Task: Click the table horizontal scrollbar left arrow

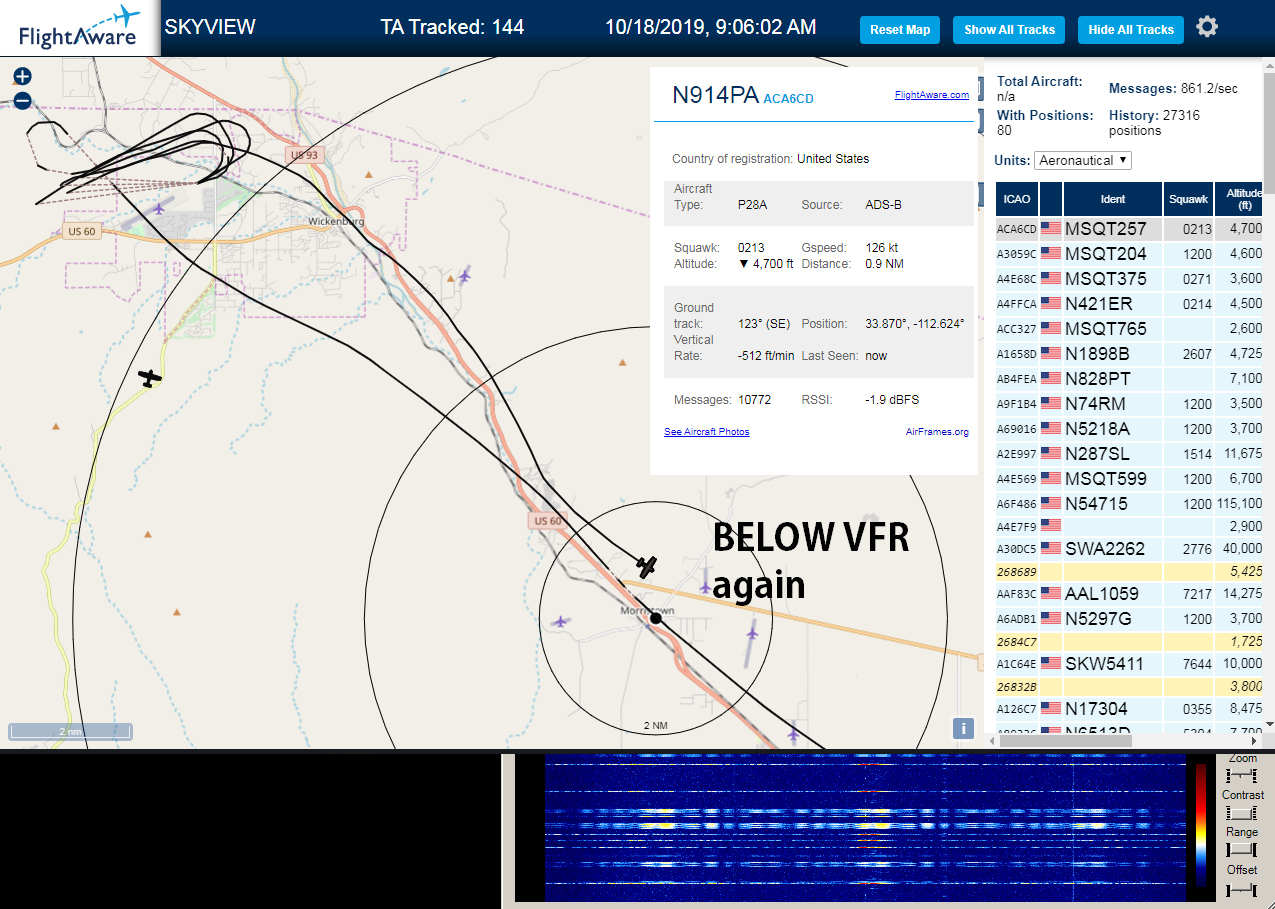Action: coord(992,740)
